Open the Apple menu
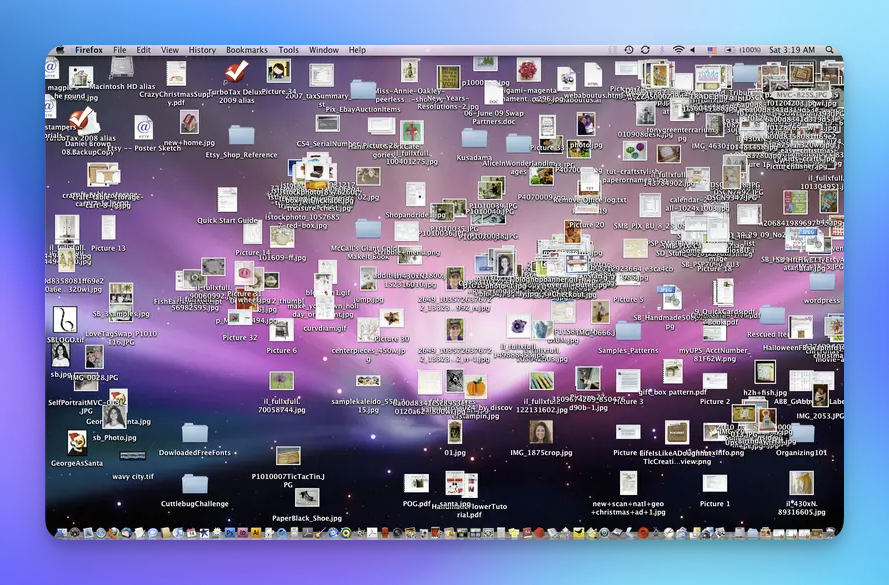This screenshot has height=585, width=889. click(x=59, y=50)
